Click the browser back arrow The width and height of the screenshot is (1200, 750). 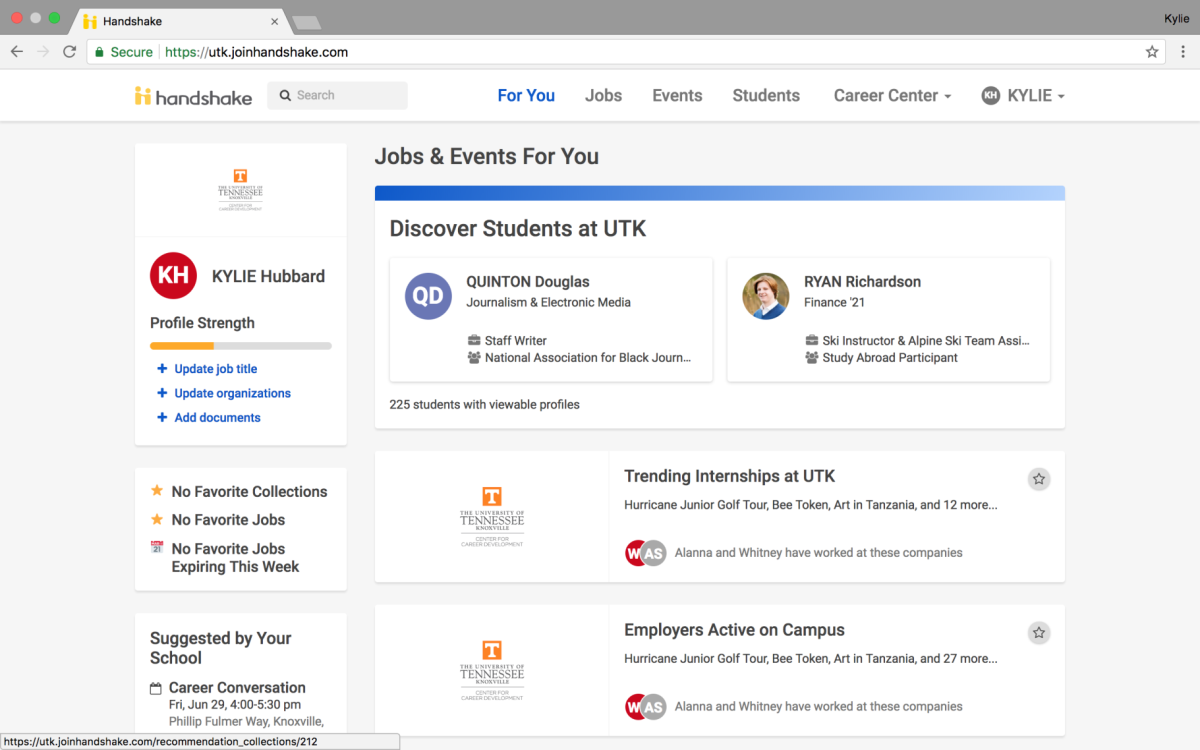pyautogui.click(x=17, y=52)
